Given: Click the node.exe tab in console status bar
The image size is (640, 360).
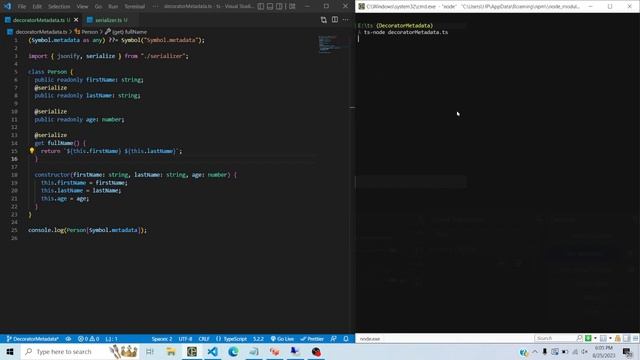Looking at the screenshot, I should (370, 339).
